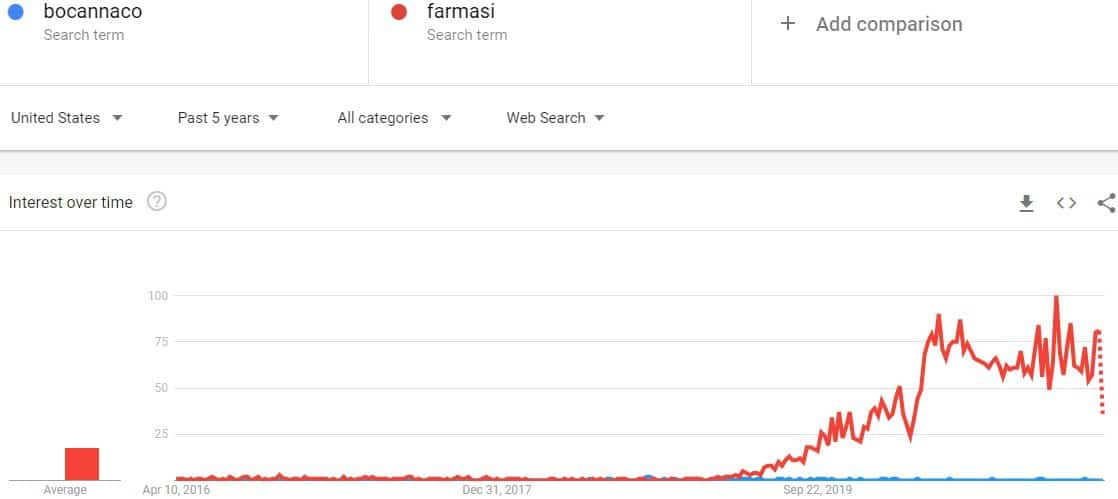Click the red farmasi color dot

click(399, 12)
